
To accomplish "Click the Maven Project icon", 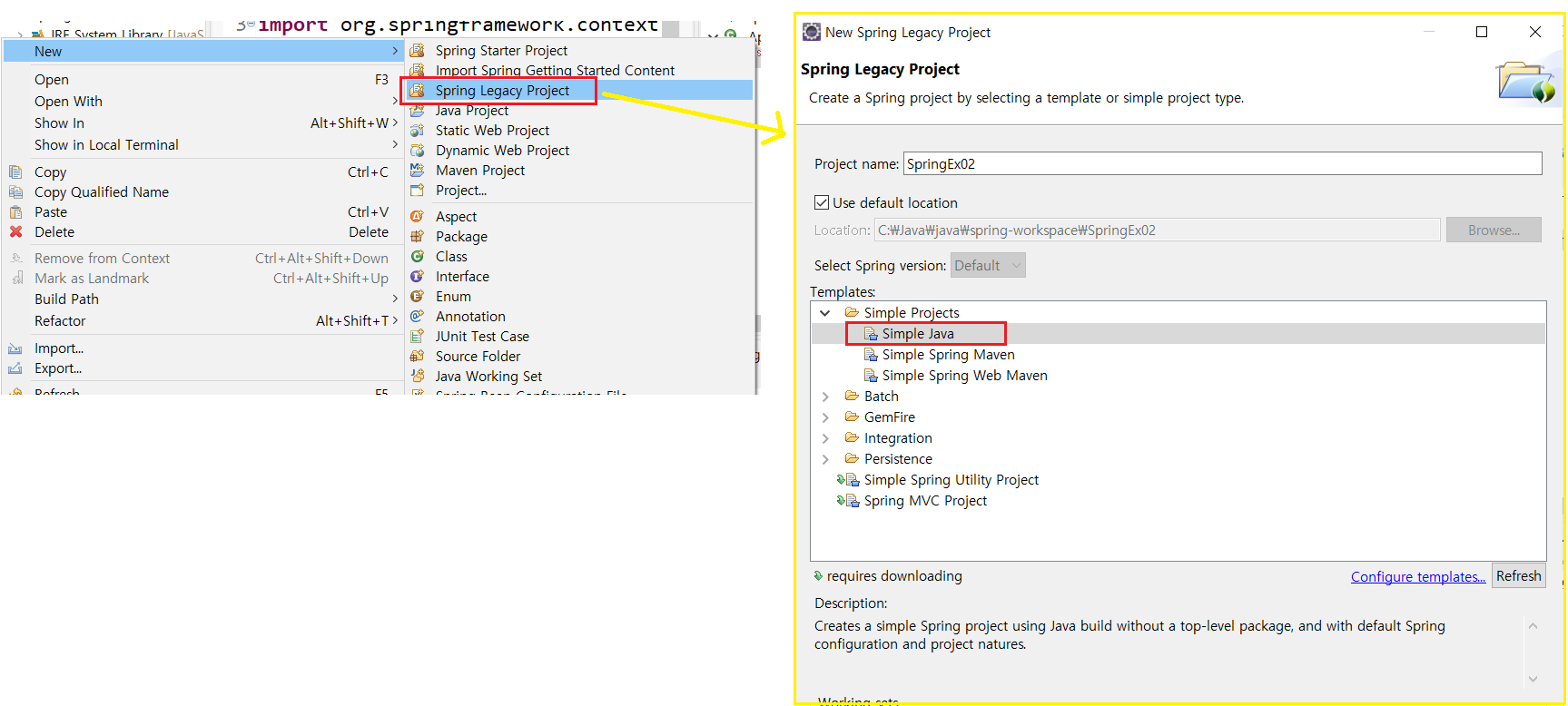I will [x=417, y=170].
